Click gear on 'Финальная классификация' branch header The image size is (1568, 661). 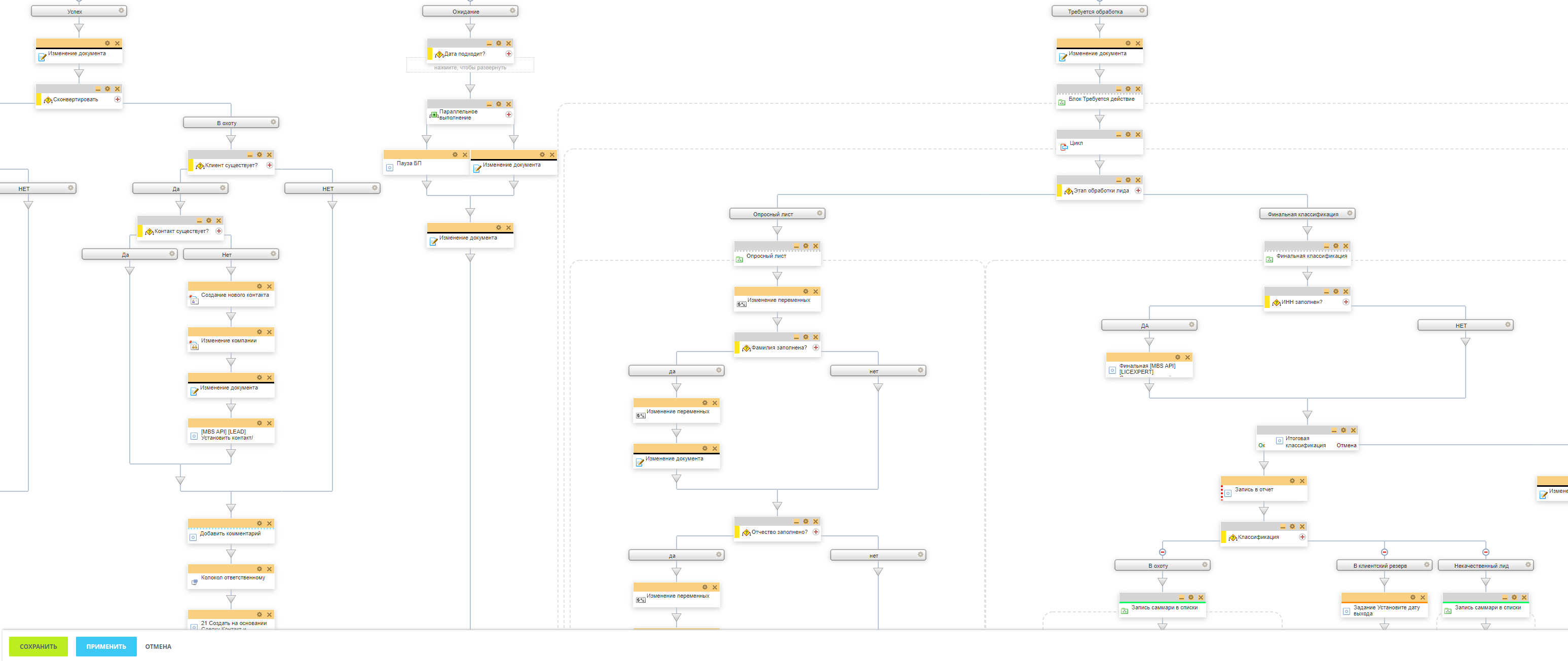[x=1350, y=213]
